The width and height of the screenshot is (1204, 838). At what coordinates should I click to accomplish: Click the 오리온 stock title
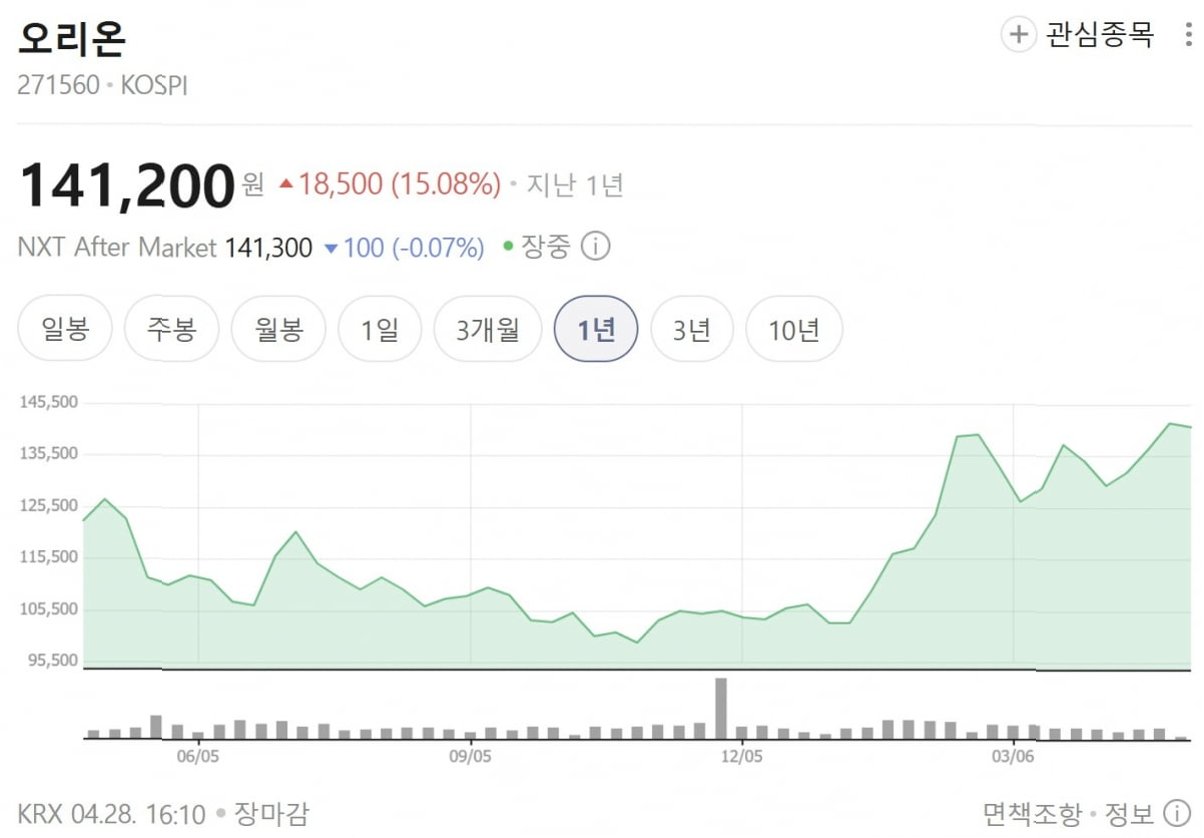pyautogui.click(x=72, y=40)
